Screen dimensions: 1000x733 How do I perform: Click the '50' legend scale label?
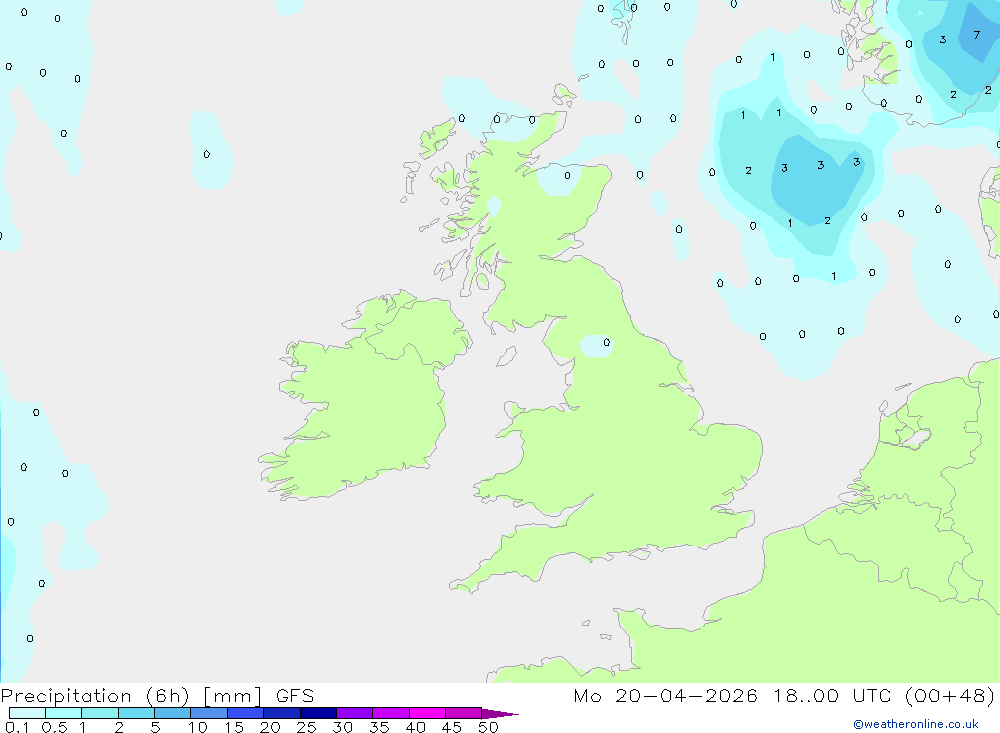(488, 727)
